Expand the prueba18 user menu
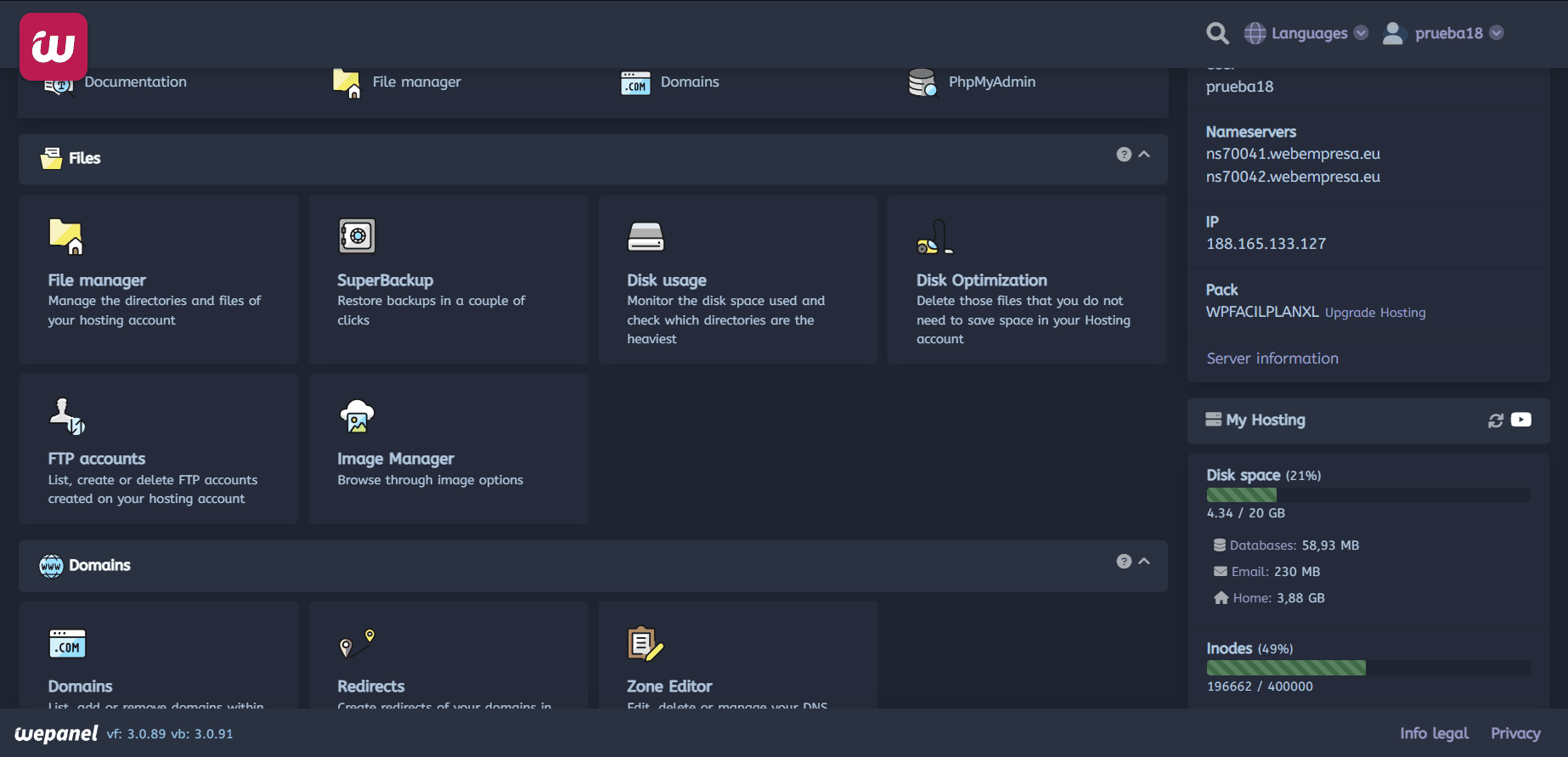This screenshot has height=757, width=1568. pyautogui.click(x=1444, y=33)
